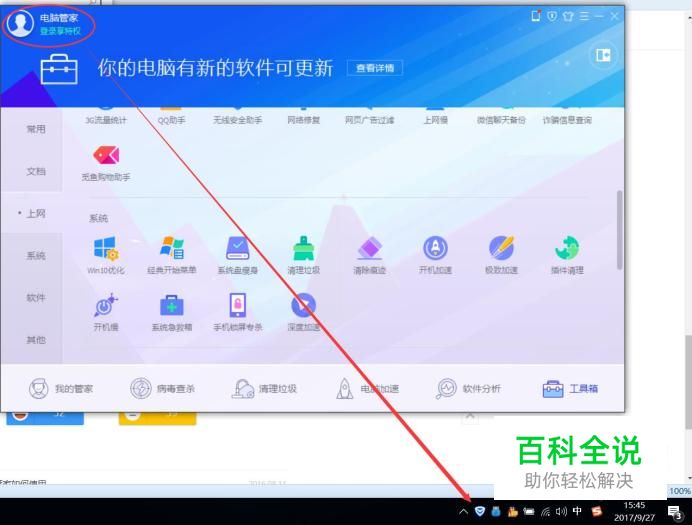The width and height of the screenshot is (692, 525).
Task: Click the 电脑管家 shield tray icon
Action: tap(480, 511)
